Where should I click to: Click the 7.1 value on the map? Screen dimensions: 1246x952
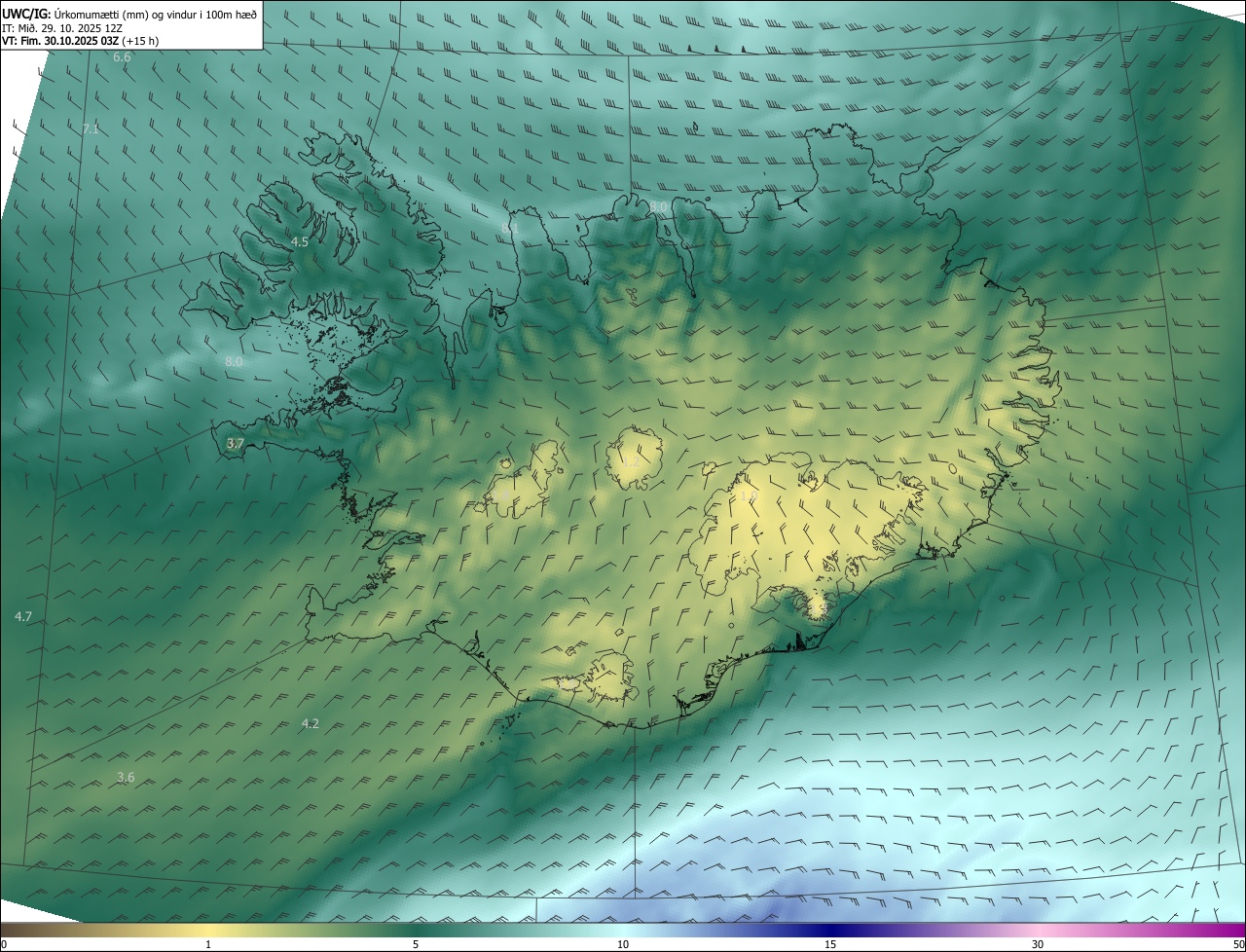pyautogui.click(x=91, y=128)
